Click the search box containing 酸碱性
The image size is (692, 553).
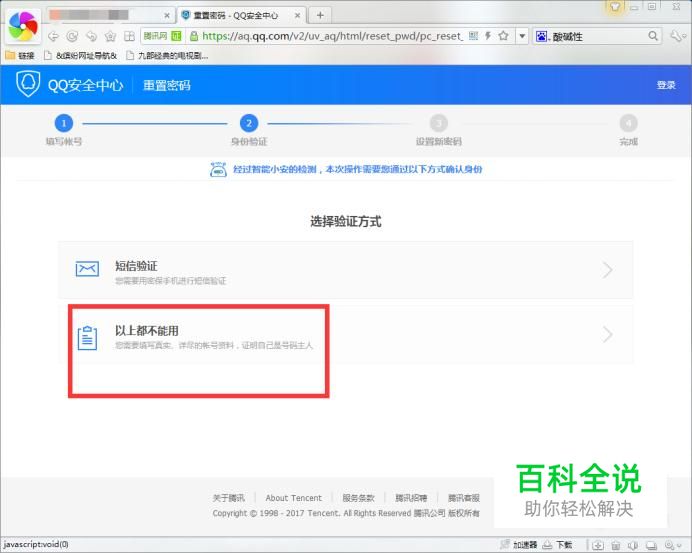pos(598,36)
